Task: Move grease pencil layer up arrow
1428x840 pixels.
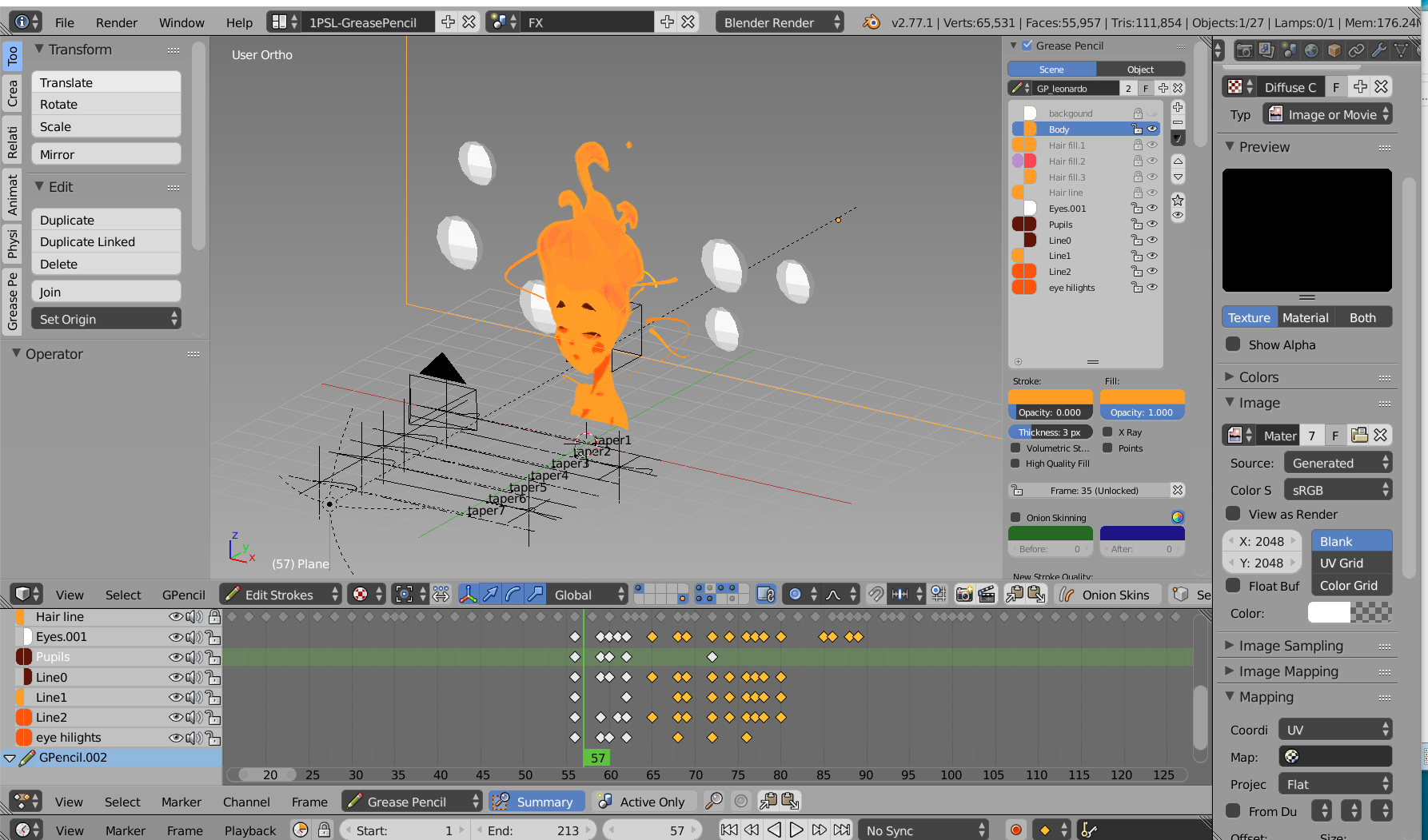Action: [1178, 161]
